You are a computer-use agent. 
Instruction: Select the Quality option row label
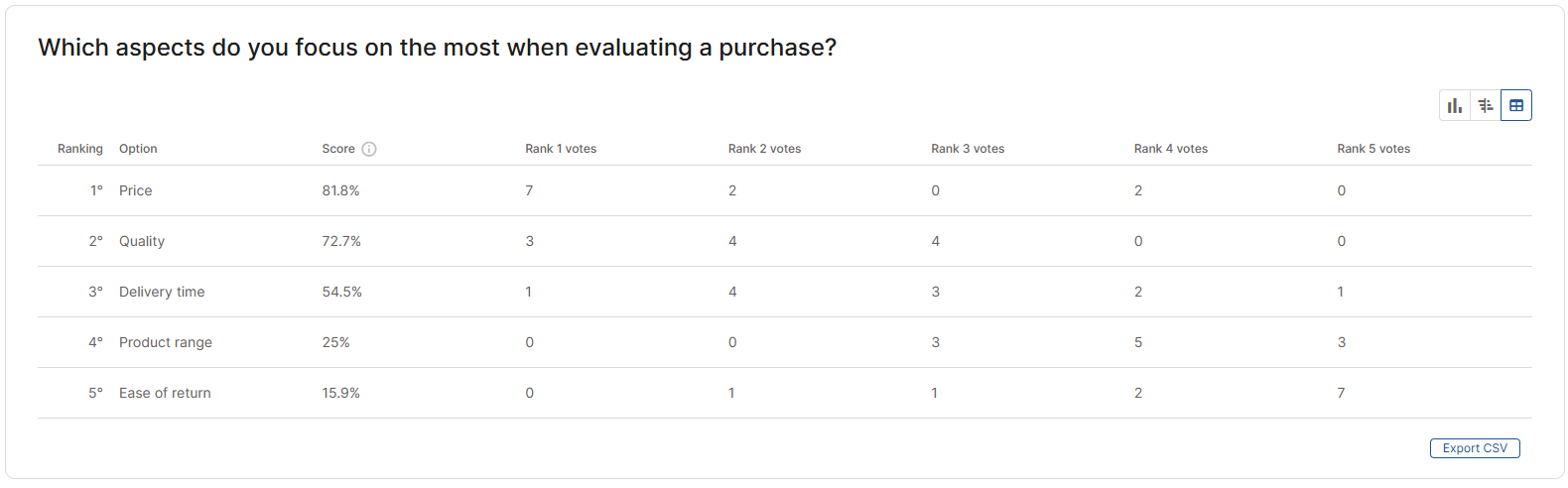[x=142, y=241]
